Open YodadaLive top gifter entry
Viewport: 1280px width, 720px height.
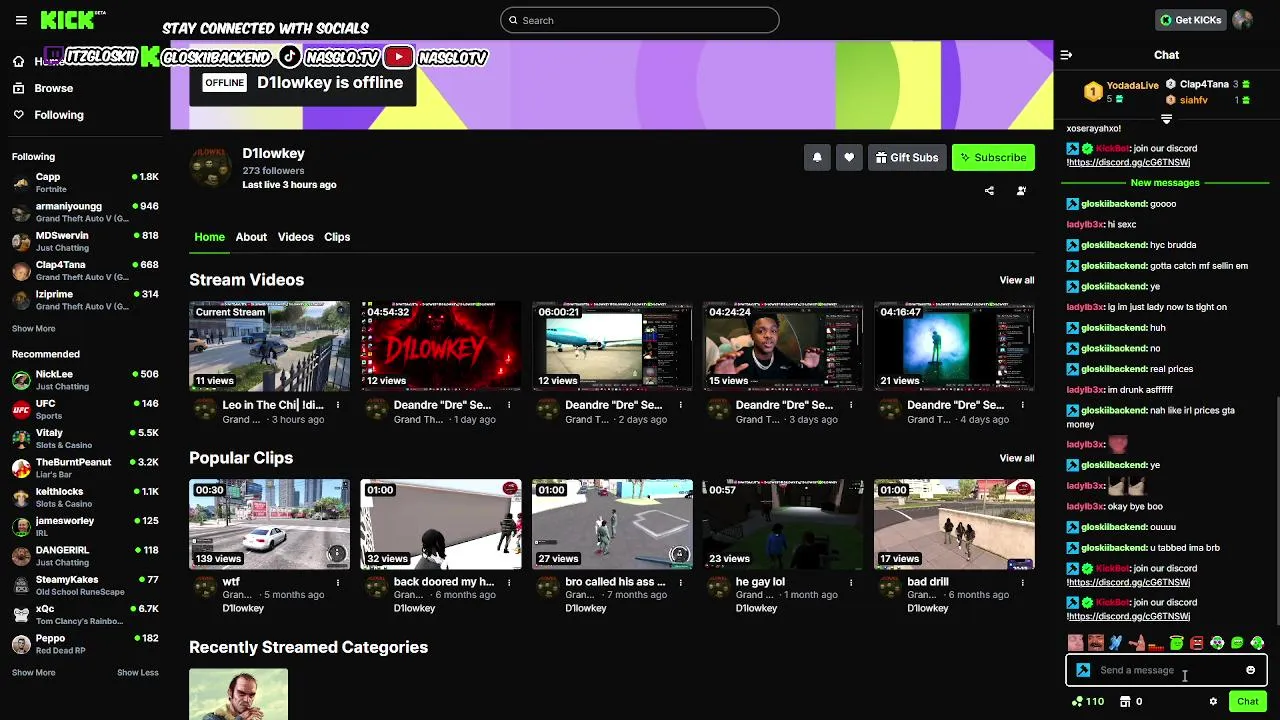(1122, 92)
